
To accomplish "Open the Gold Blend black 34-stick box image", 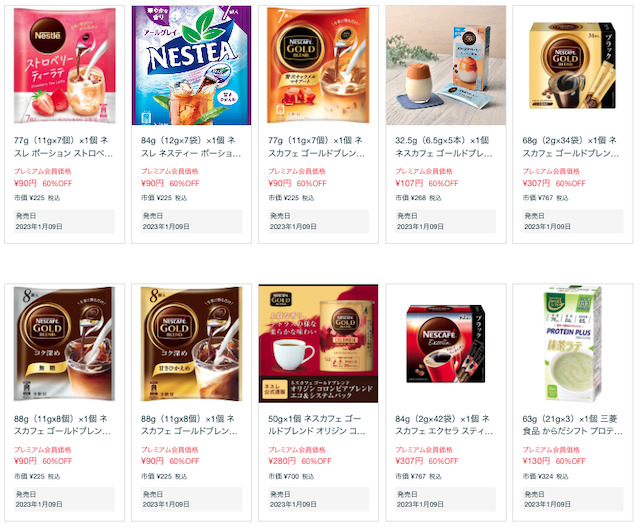I will [573, 65].
